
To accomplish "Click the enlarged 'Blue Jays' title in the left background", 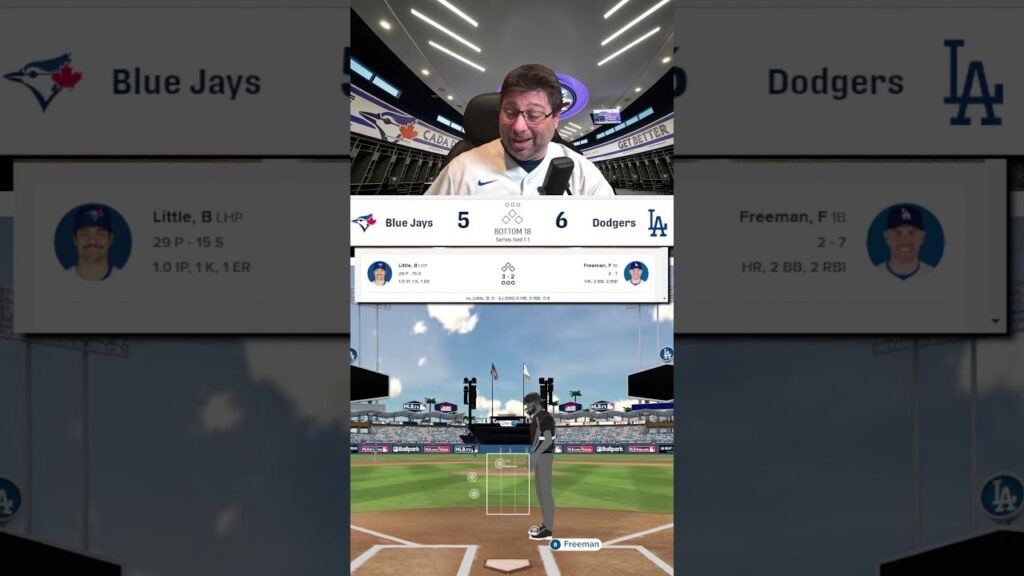I will [x=186, y=82].
